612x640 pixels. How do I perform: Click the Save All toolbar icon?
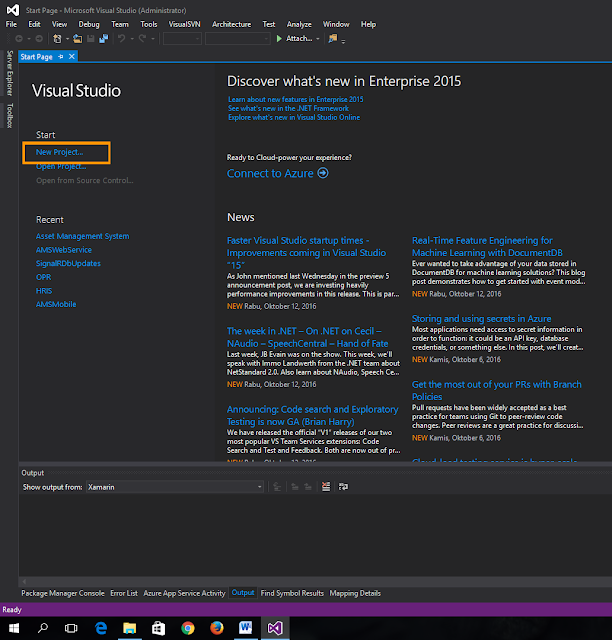click(x=104, y=39)
